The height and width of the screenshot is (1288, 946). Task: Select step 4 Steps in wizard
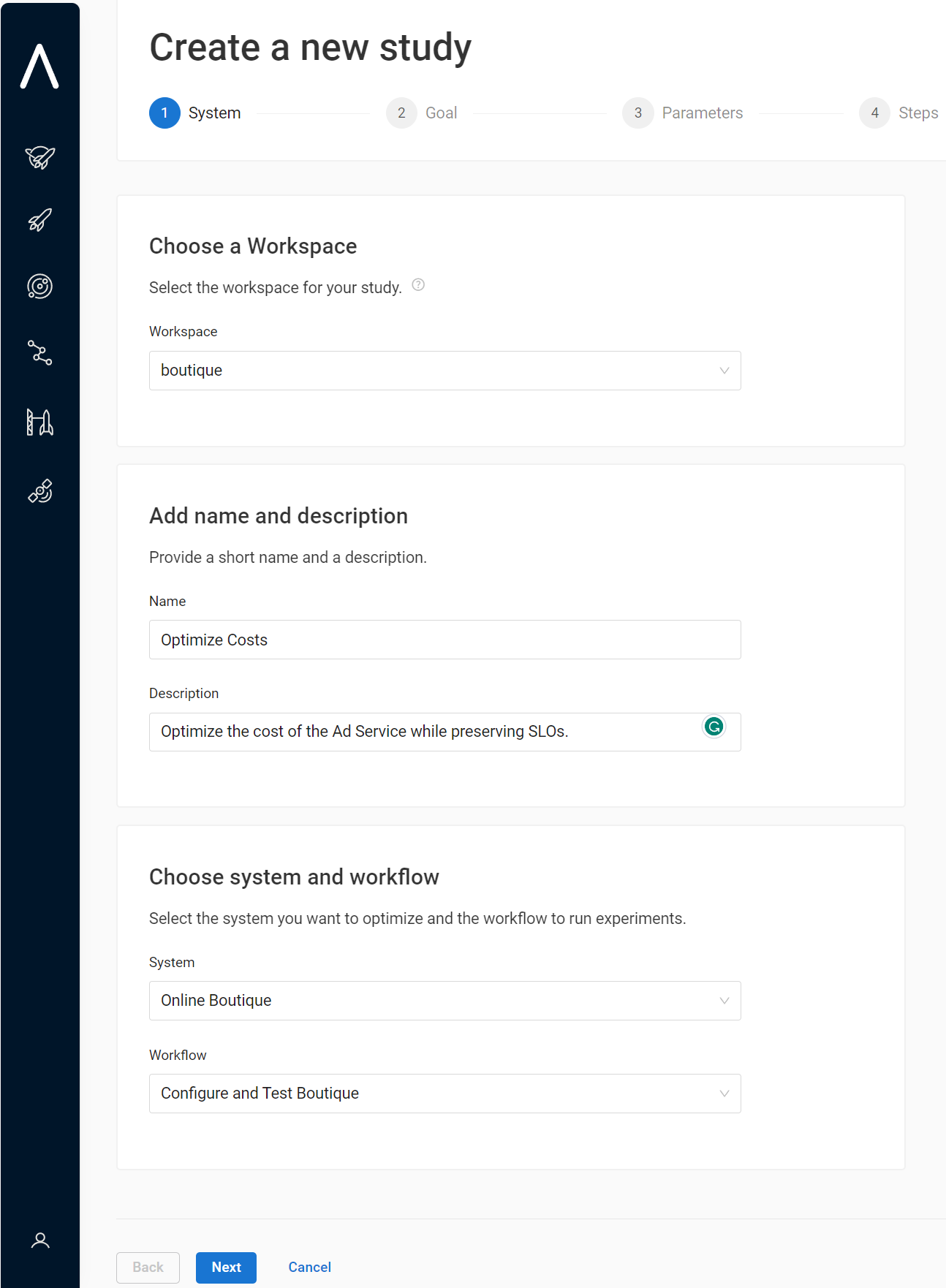tap(899, 113)
